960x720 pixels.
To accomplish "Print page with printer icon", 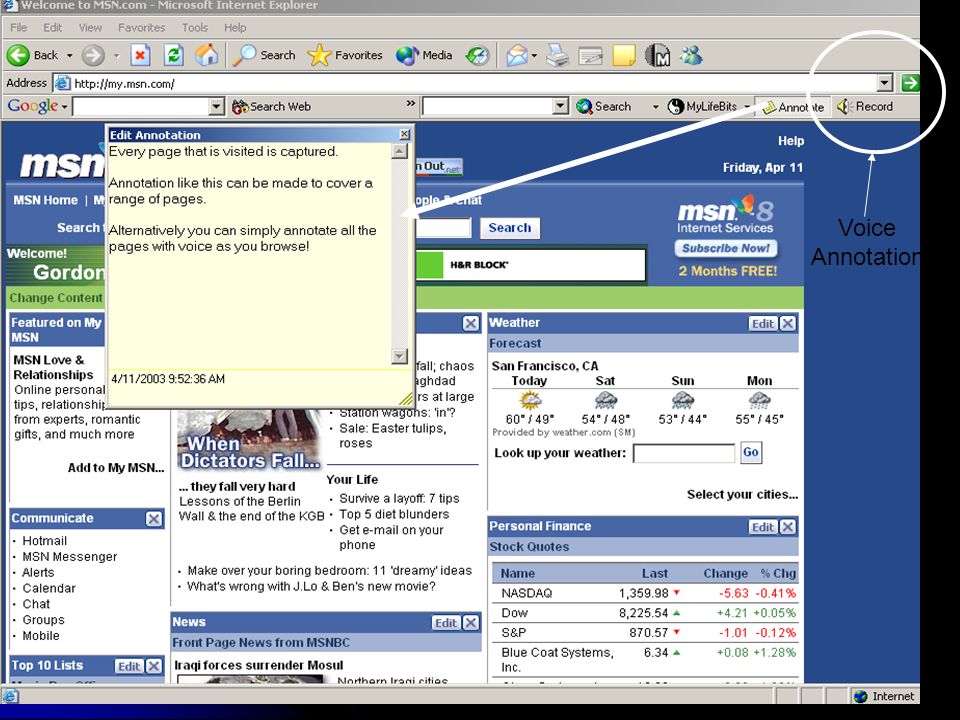I will tap(557, 56).
